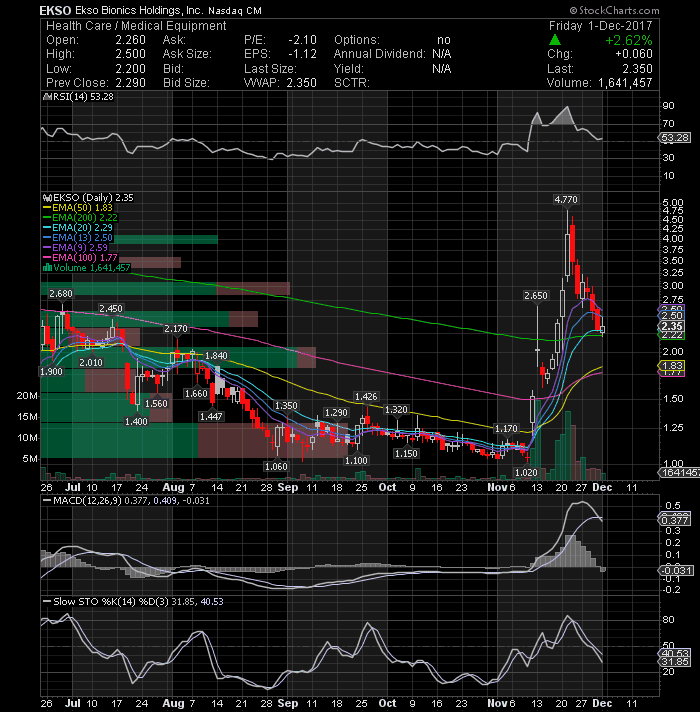
Task: Click the Friday 1-Dec-2017 date text
Action: coord(600,25)
